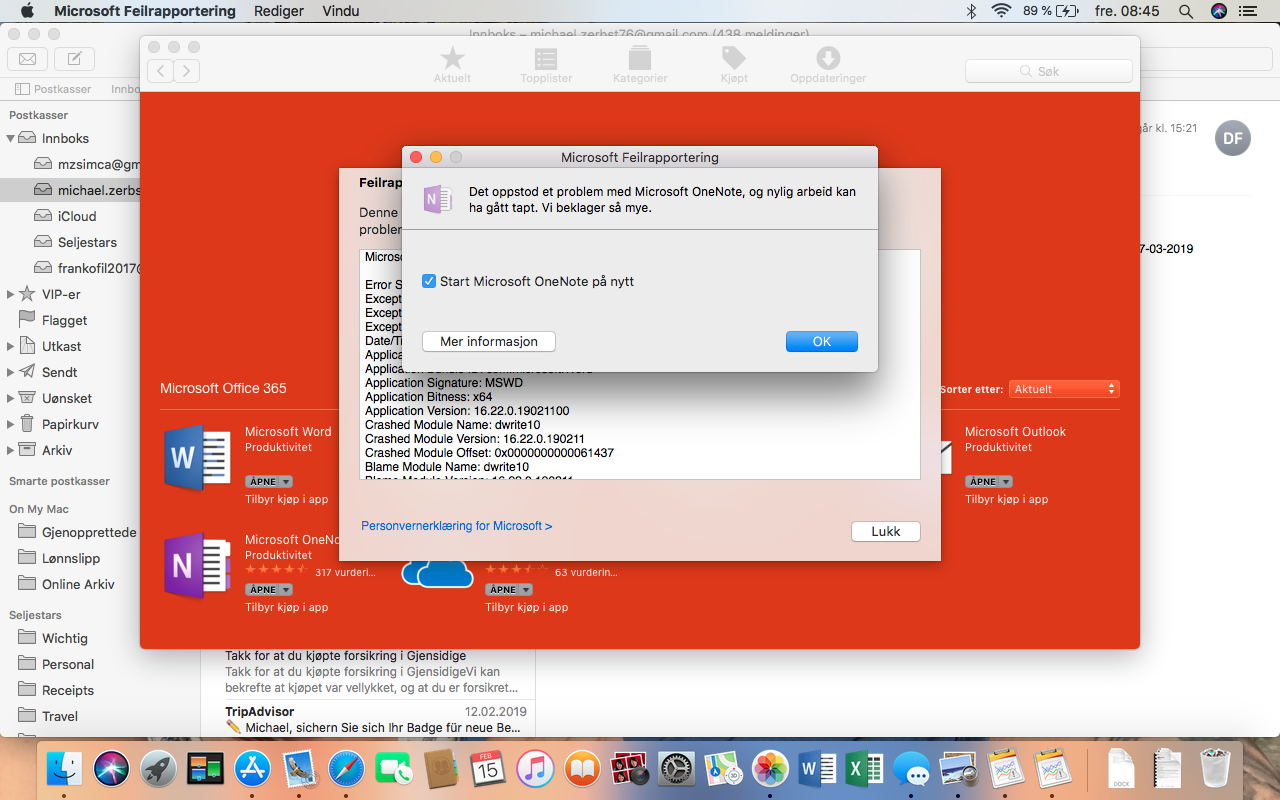Open the Vindu menu
Viewport: 1280px width, 800px height.
coord(341,11)
